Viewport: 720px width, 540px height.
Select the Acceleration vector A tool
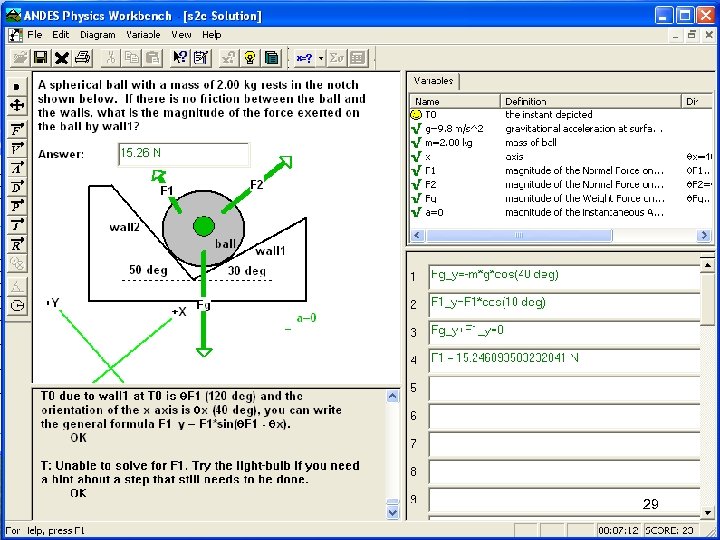17,168
